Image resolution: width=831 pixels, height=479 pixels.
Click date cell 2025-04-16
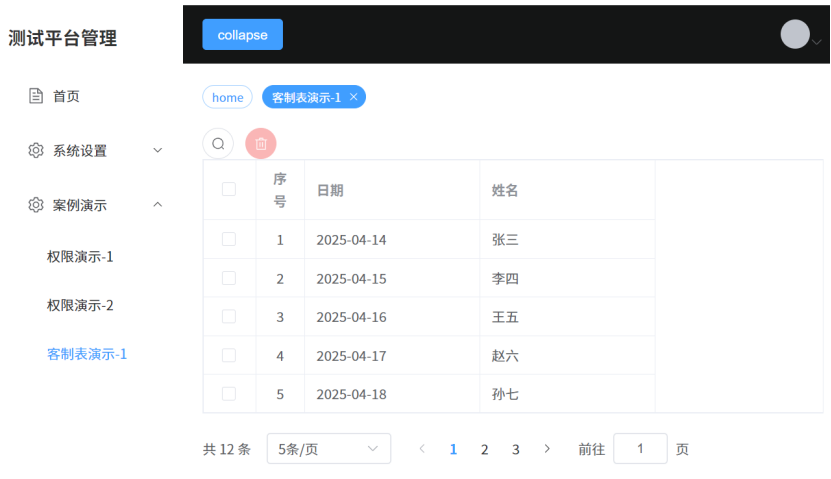tap(351, 317)
